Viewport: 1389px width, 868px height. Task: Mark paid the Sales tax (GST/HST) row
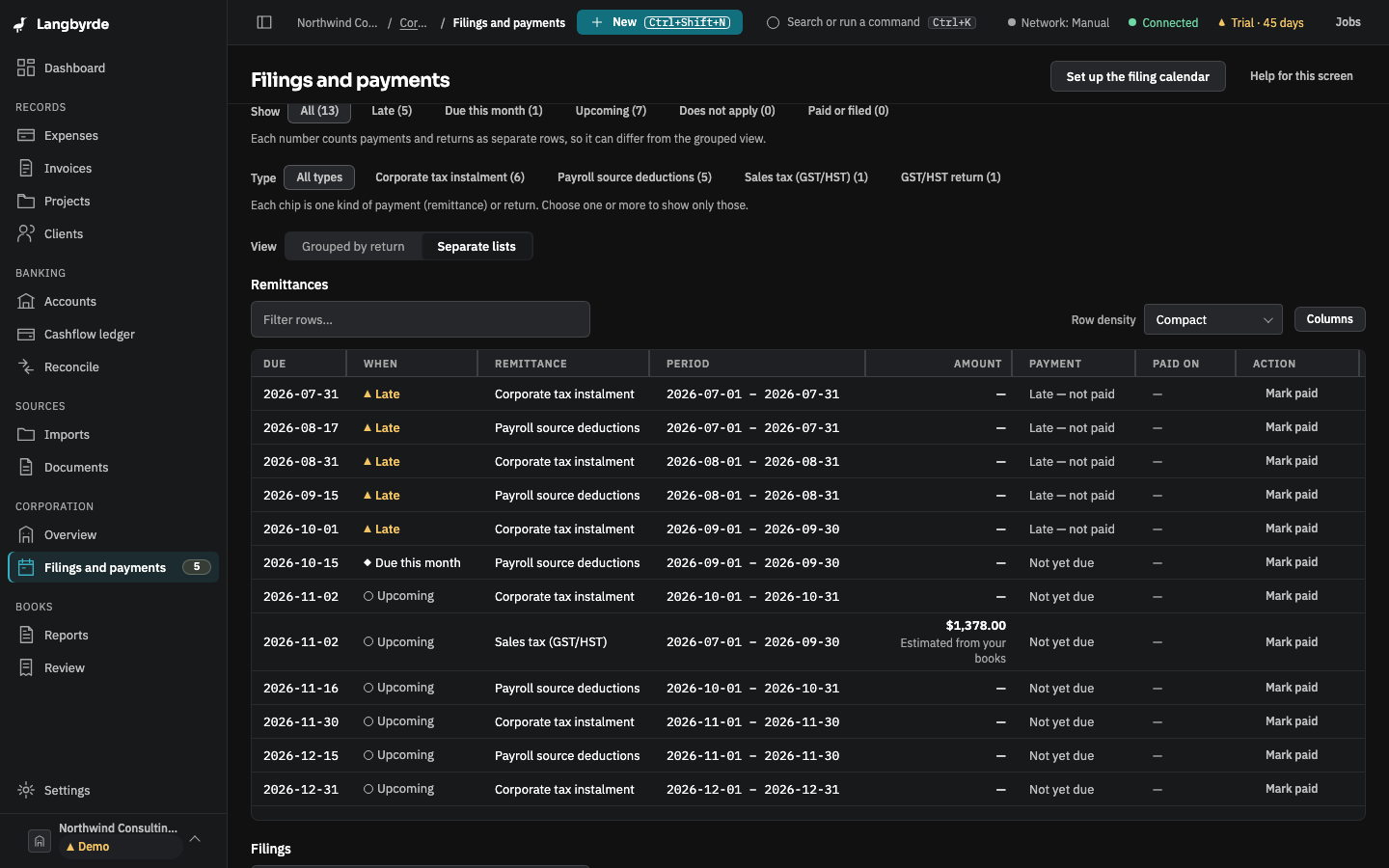[x=1292, y=642]
